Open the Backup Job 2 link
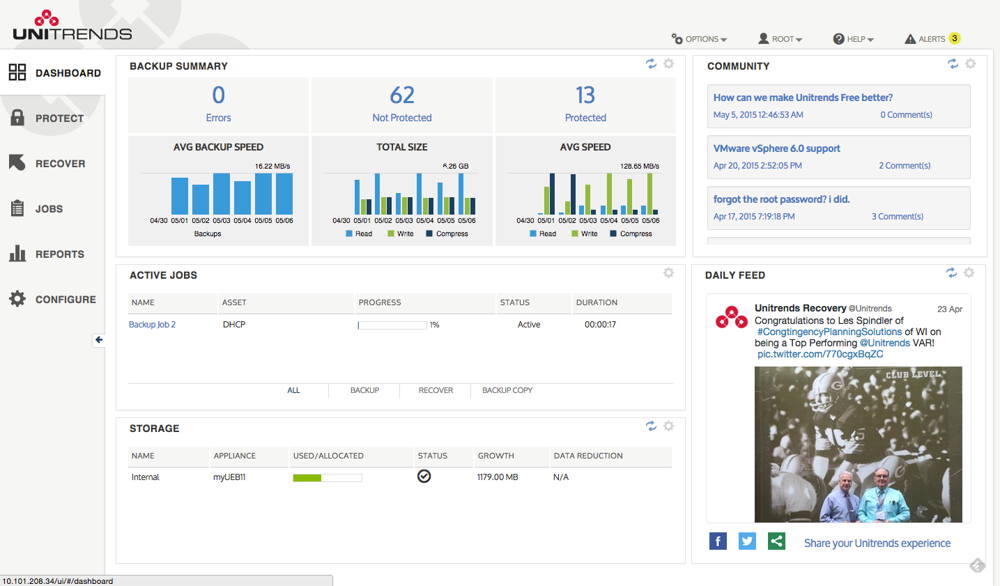Image resolution: width=1000 pixels, height=586 pixels. [x=152, y=323]
